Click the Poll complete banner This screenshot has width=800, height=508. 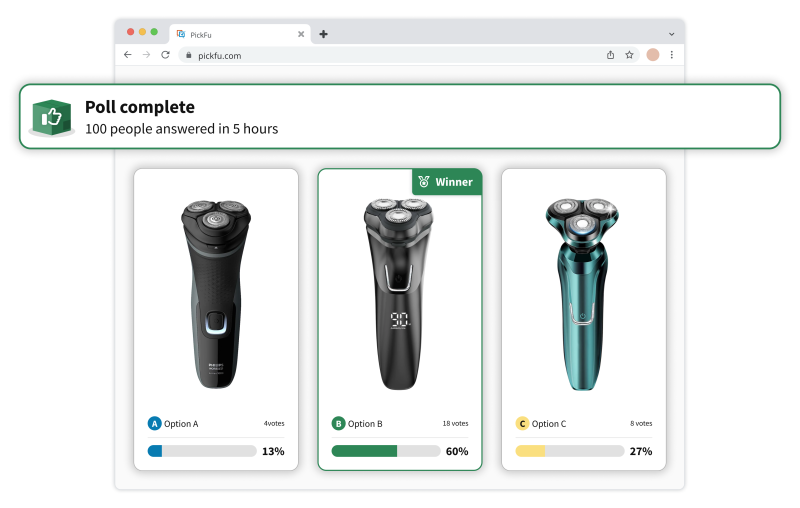pos(400,117)
